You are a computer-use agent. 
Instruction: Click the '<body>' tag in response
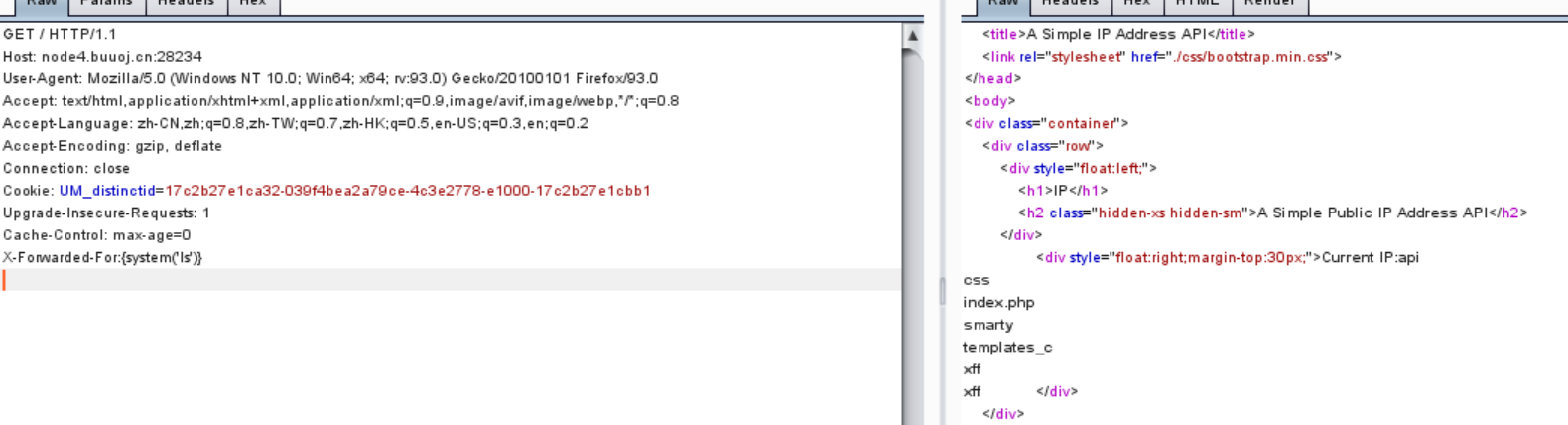[x=990, y=101]
